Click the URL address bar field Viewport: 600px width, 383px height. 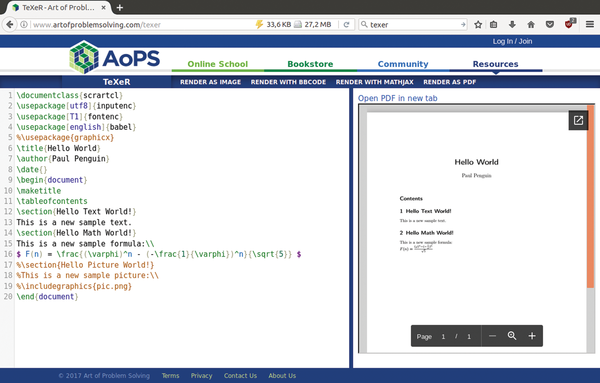click(x=142, y=24)
